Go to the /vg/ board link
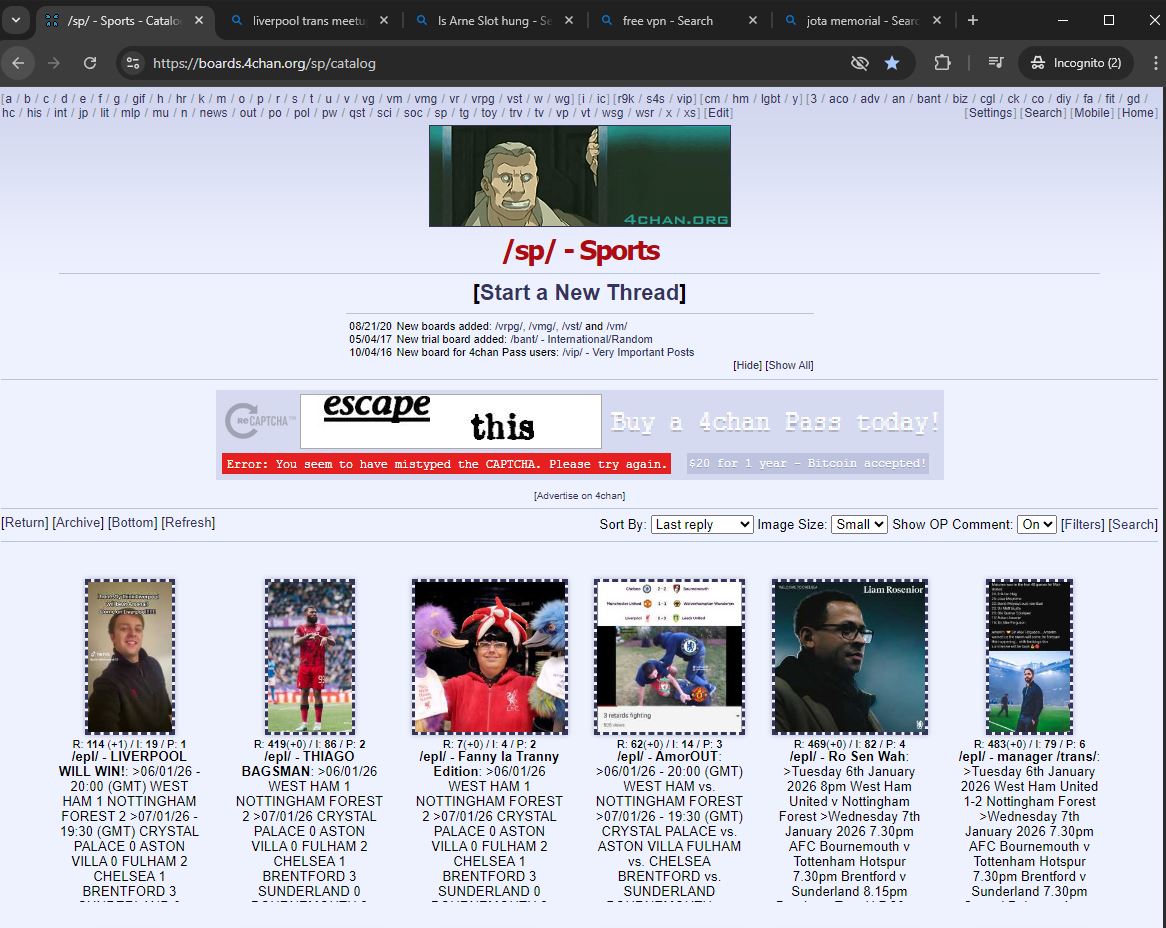The height and width of the screenshot is (928, 1166). pyautogui.click(x=368, y=99)
